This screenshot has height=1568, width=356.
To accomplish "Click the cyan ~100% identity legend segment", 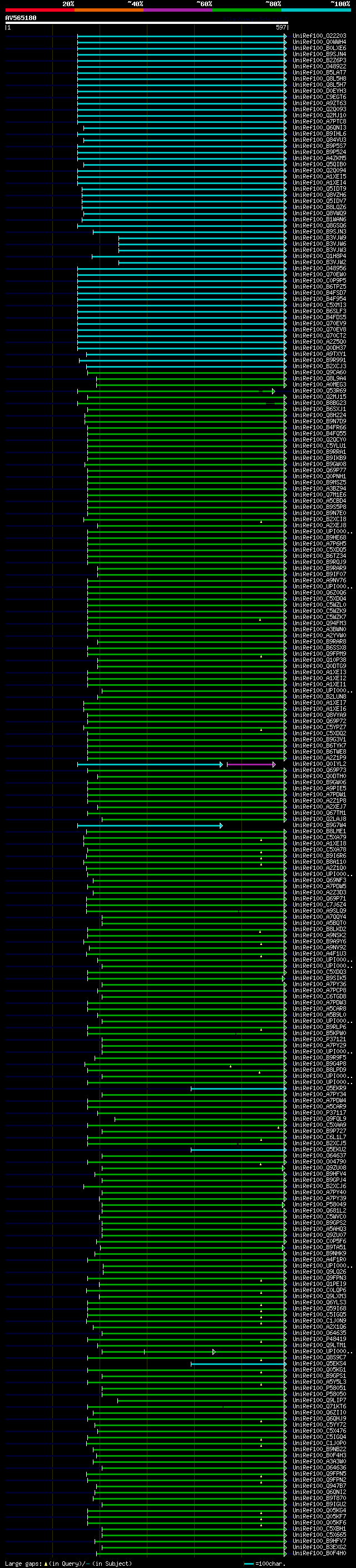I will (x=316, y=11).
